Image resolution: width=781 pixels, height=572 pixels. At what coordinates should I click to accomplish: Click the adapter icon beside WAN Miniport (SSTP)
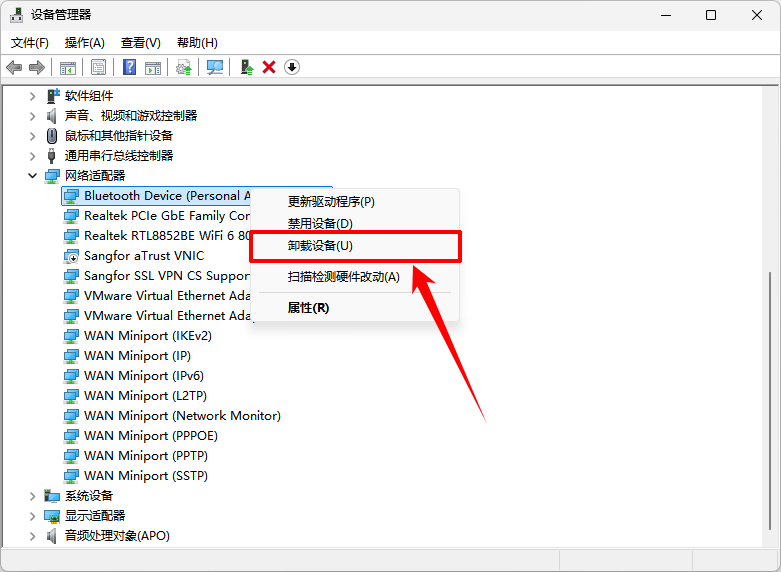(x=71, y=476)
